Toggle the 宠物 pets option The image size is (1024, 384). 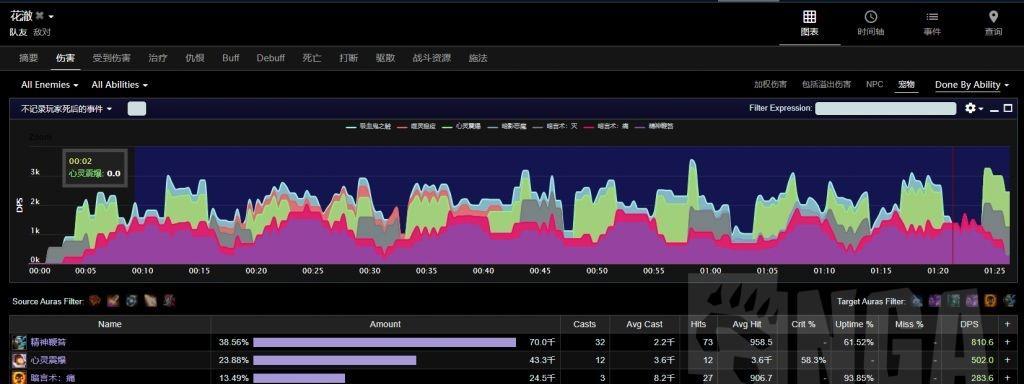pos(906,84)
